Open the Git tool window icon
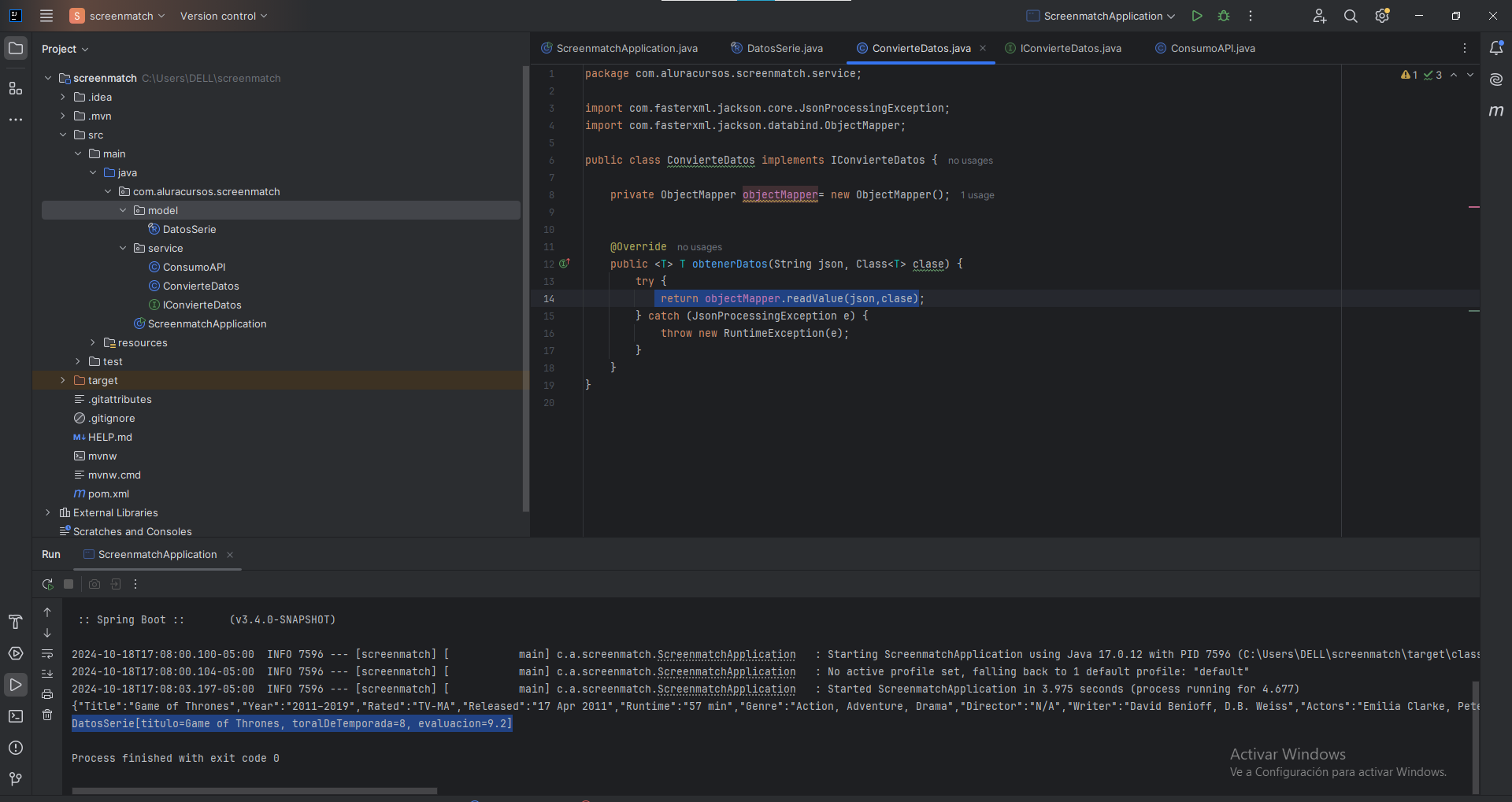This screenshot has width=1512, height=802. 16,779
